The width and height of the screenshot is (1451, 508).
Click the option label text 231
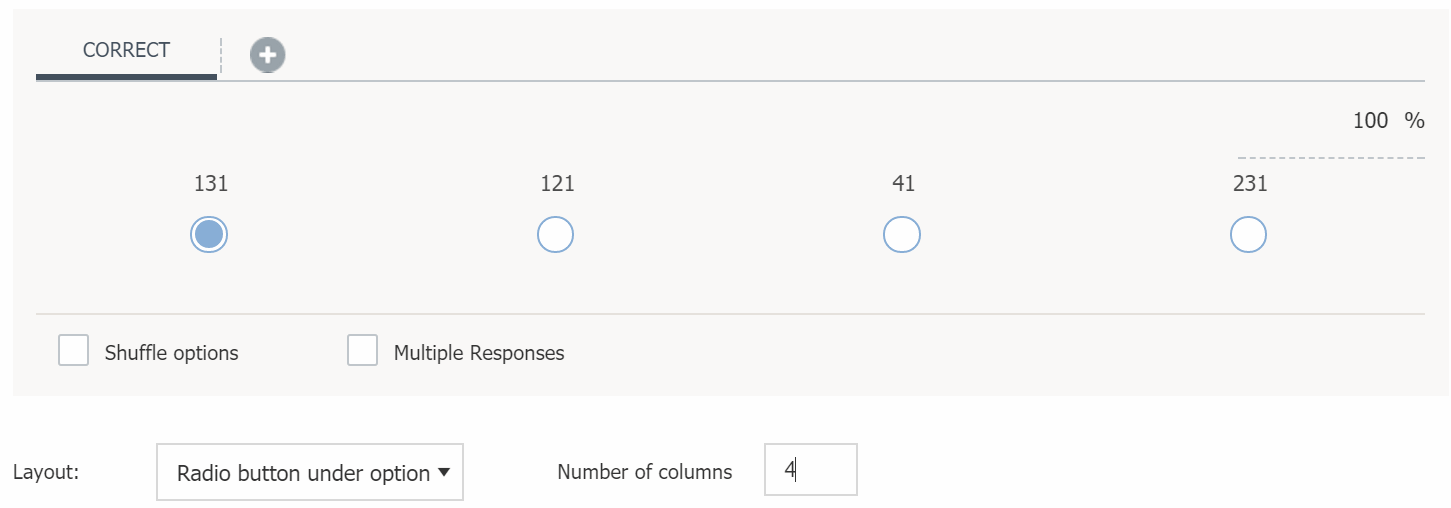pyautogui.click(x=1249, y=184)
